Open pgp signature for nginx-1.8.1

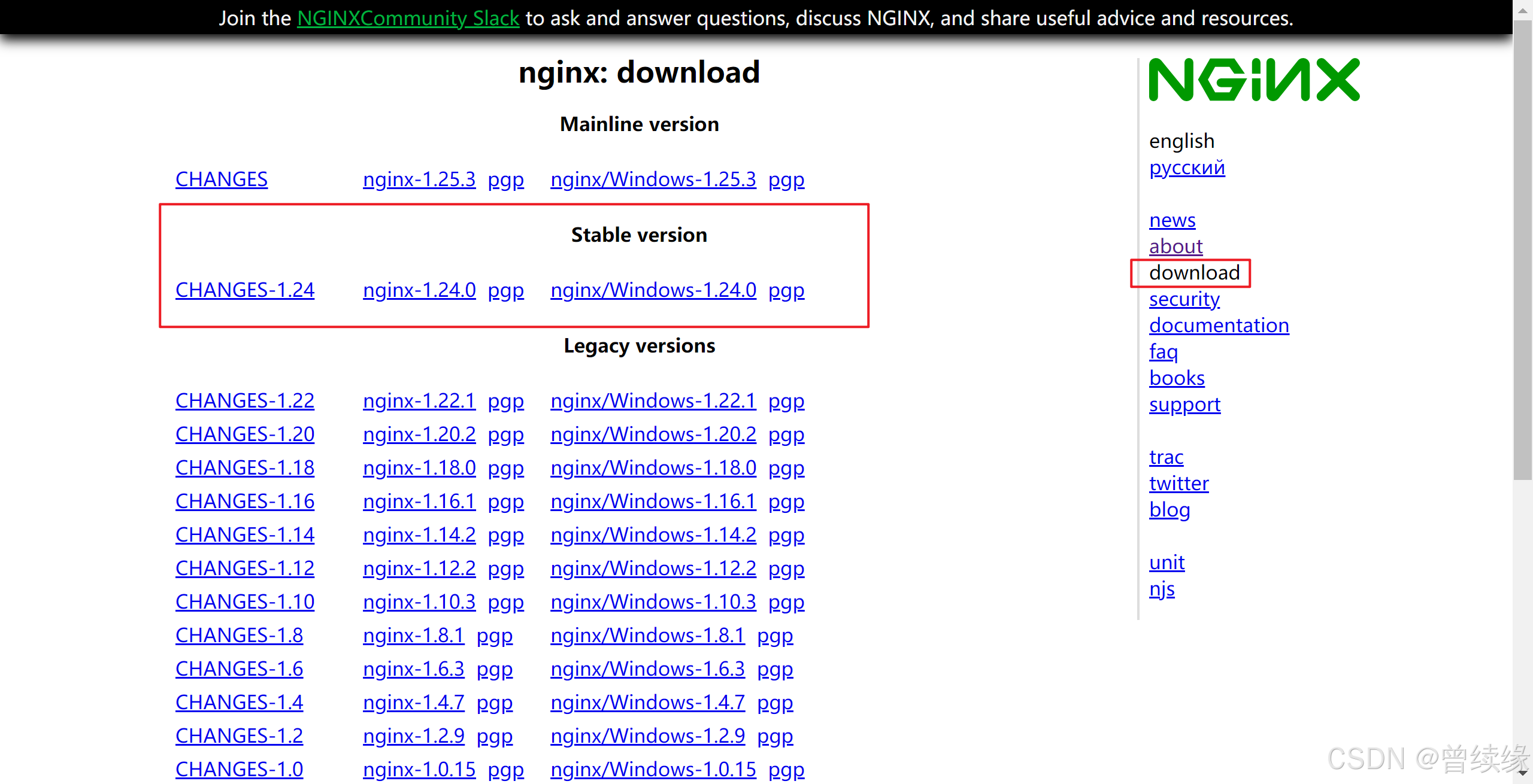pos(495,636)
